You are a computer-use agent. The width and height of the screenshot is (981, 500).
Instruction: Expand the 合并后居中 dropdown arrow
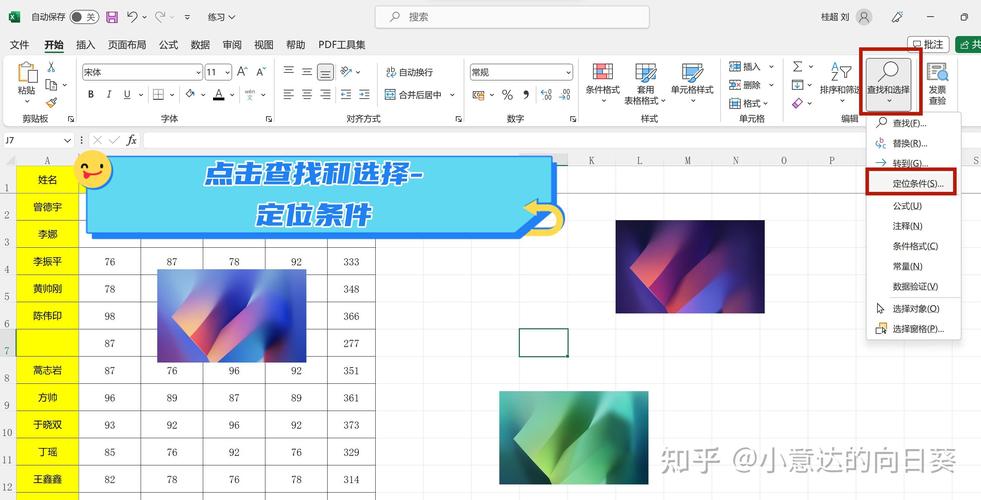tap(452, 95)
